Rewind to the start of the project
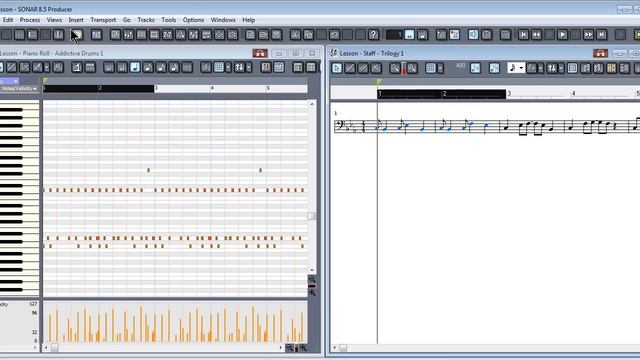The height and width of the screenshot is (360, 640). click(x=523, y=35)
